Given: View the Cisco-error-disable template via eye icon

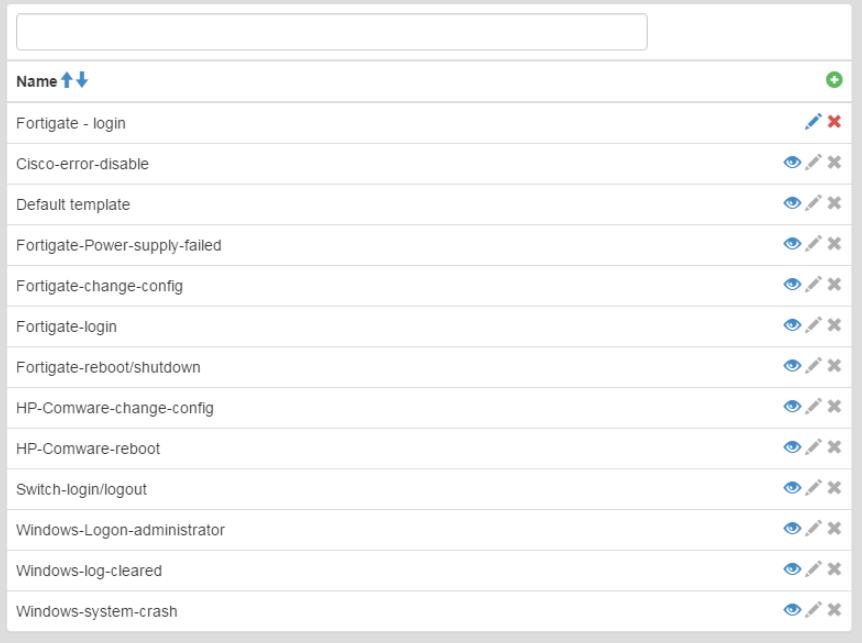Looking at the screenshot, I should point(792,163).
